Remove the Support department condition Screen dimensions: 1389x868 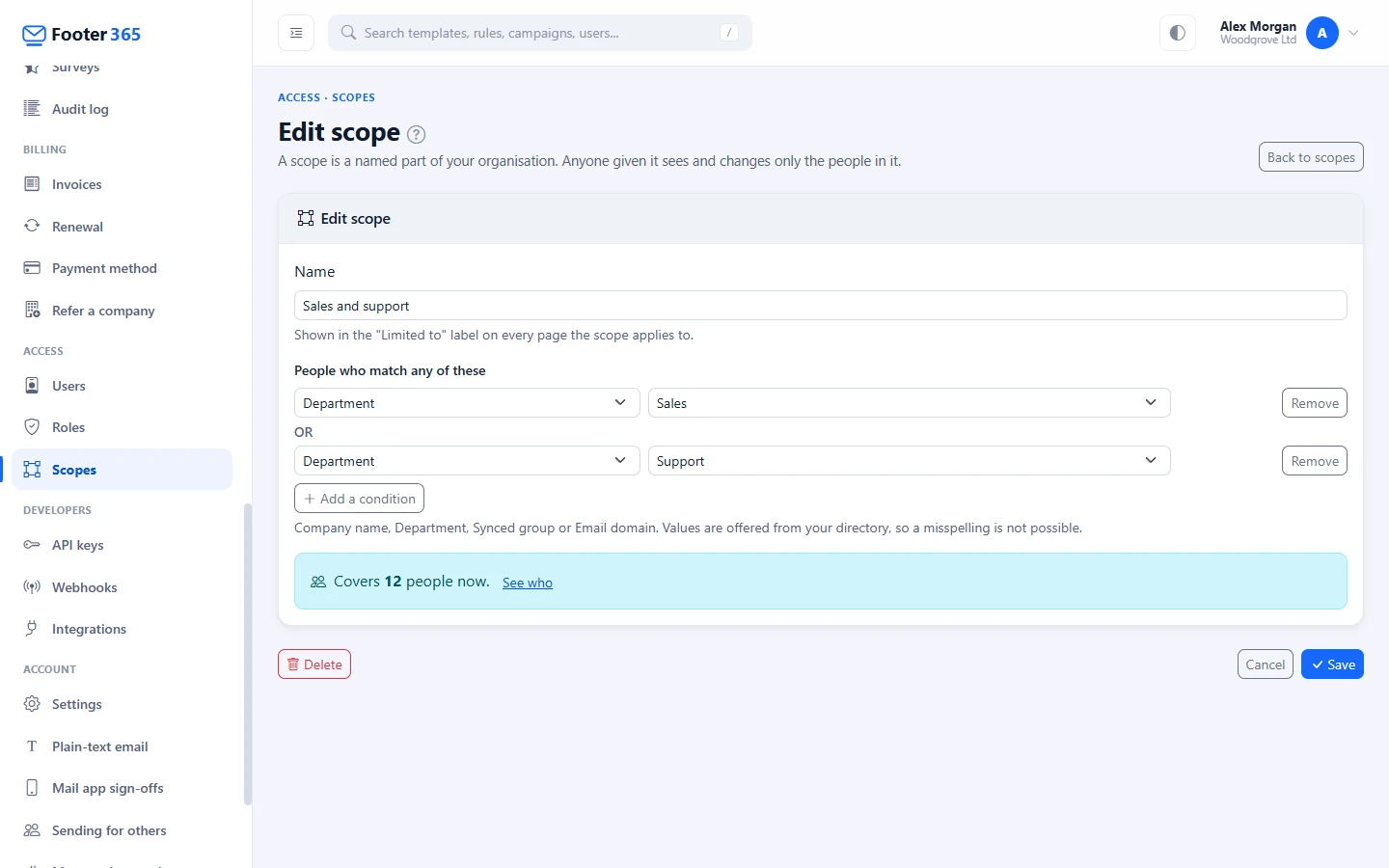pyautogui.click(x=1315, y=461)
